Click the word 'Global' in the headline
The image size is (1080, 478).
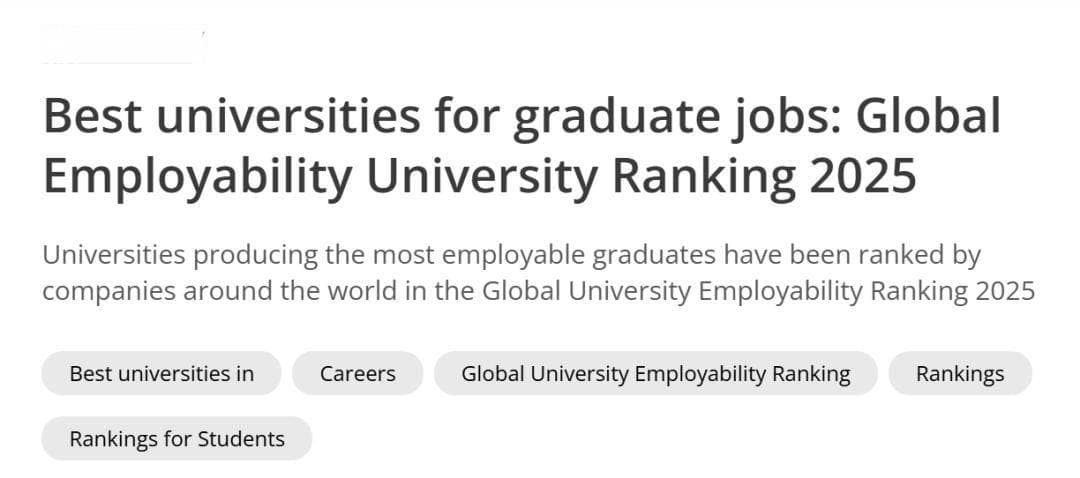pyautogui.click(x=928, y=116)
